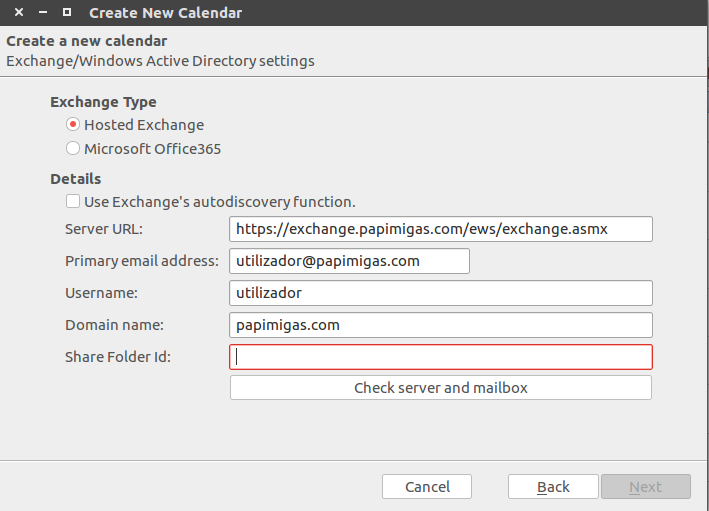Click the Next button
The width and height of the screenshot is (709, 511).
(645, 487)
